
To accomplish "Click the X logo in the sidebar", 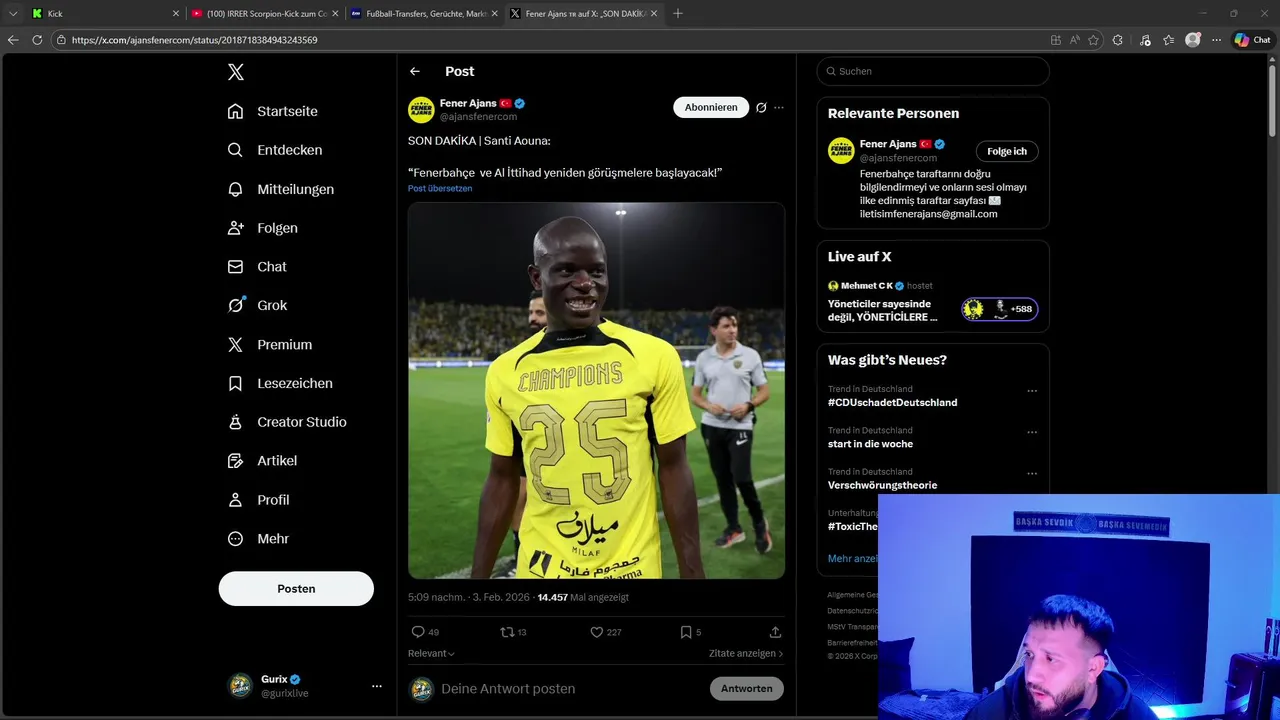I will click(236, 72).
